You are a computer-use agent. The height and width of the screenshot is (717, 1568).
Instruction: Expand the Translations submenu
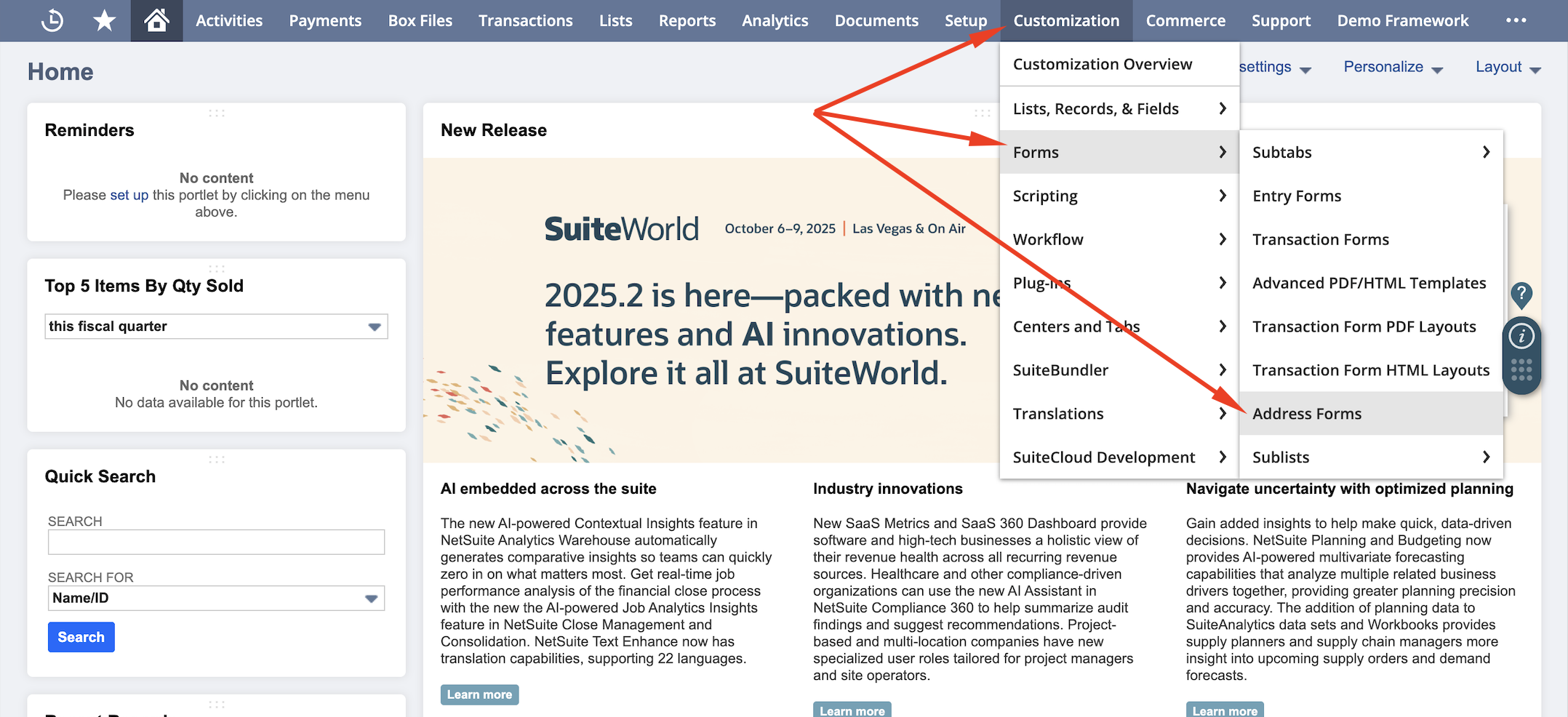pyautogui.click(x=1119, y=414)
